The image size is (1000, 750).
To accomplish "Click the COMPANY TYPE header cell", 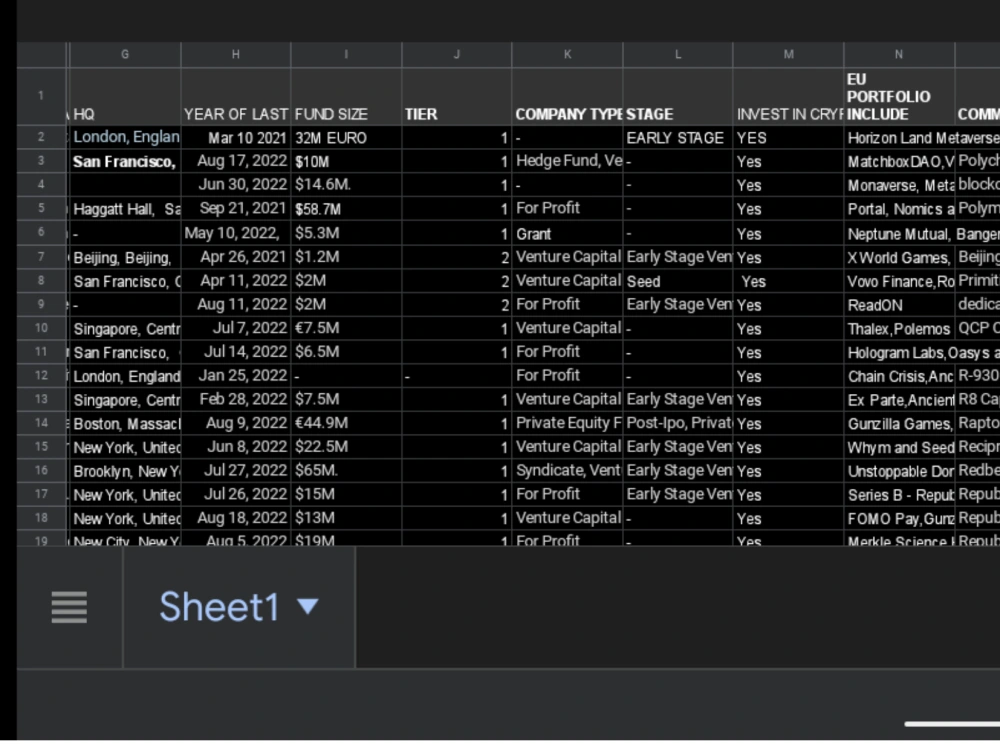I will click(x=567, y=97).
